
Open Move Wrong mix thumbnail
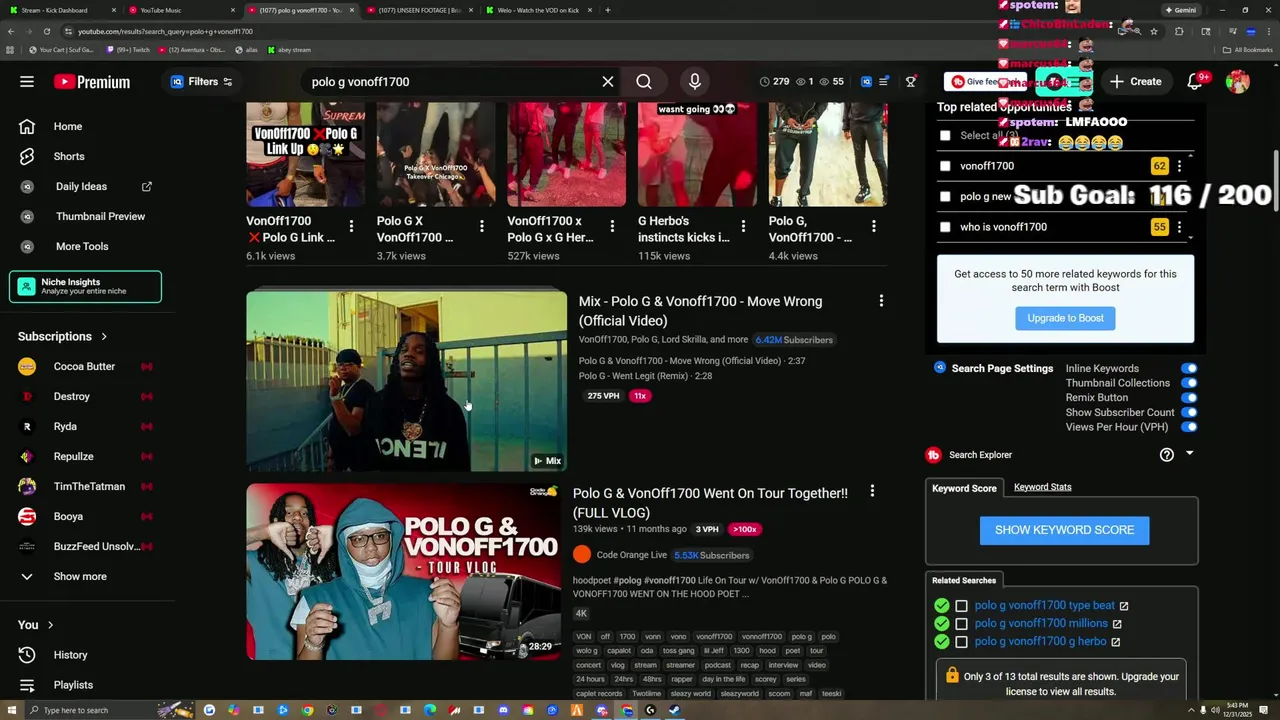[x=407, y=381]
